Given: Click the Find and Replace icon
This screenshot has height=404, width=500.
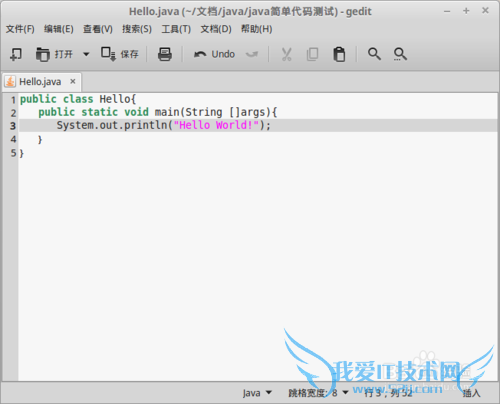Looking at the screenshot, I should pyautogui.click(x=400, y=54).
